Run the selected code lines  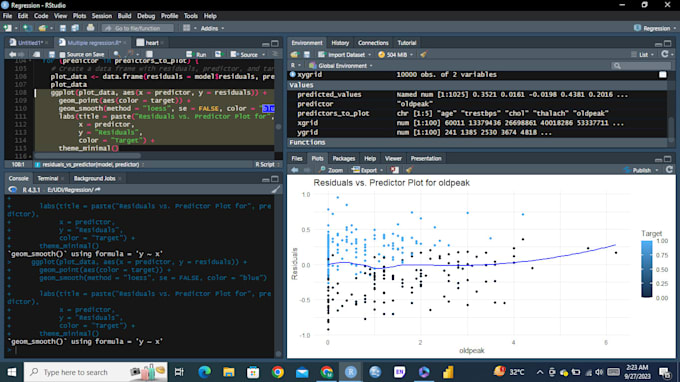(x=196, y=55)
